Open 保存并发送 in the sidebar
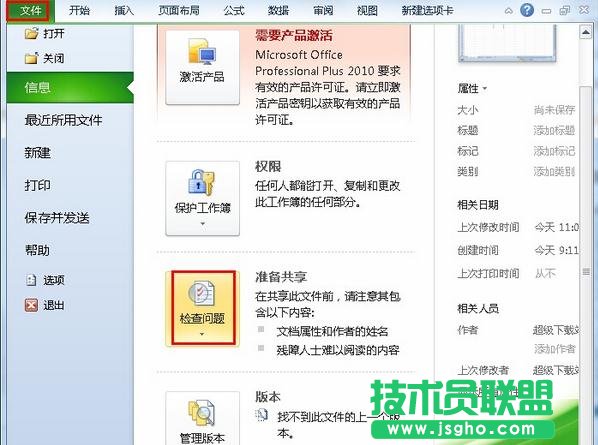 click(x=57, y=218)
